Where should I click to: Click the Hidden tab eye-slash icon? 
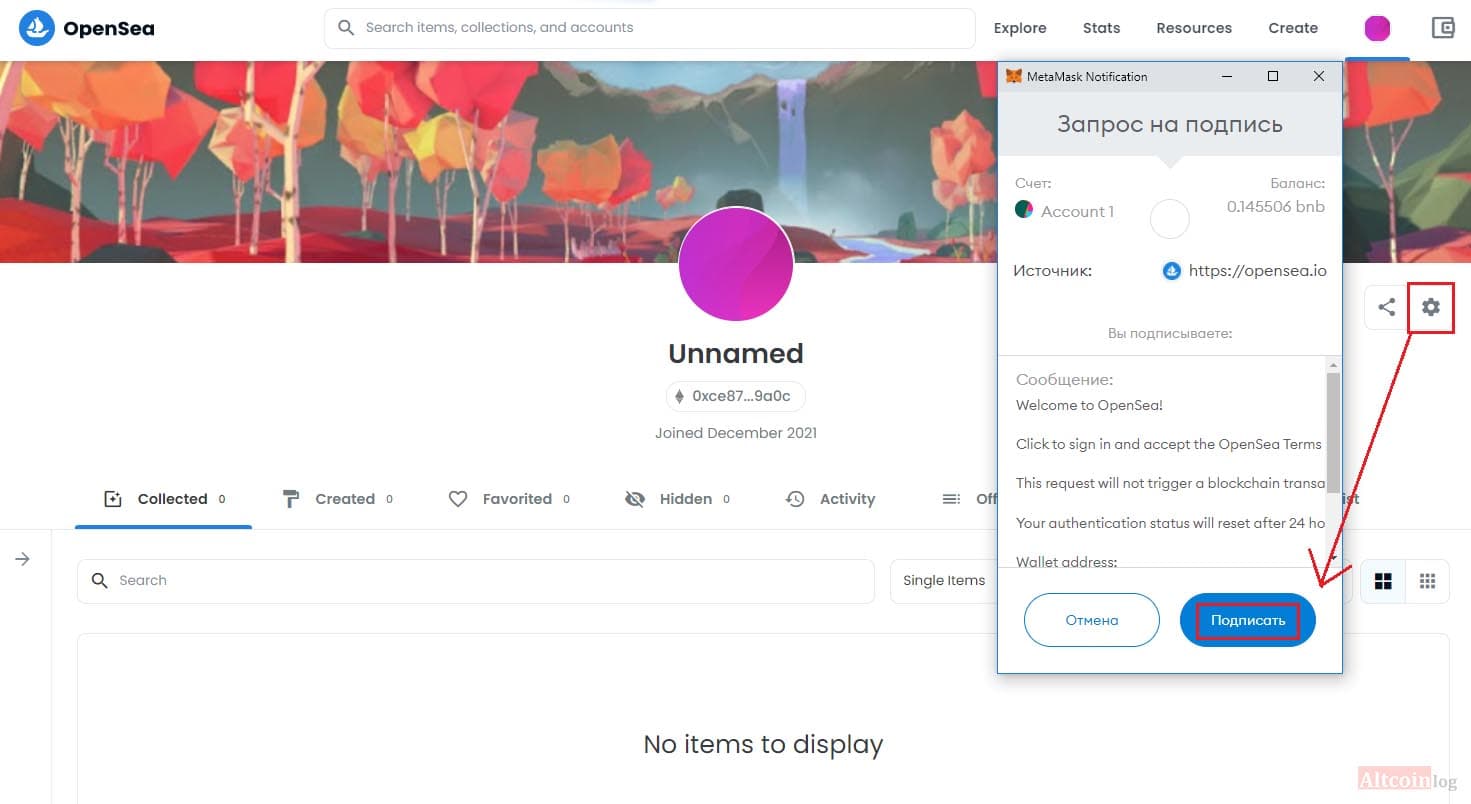click(635, 499)
